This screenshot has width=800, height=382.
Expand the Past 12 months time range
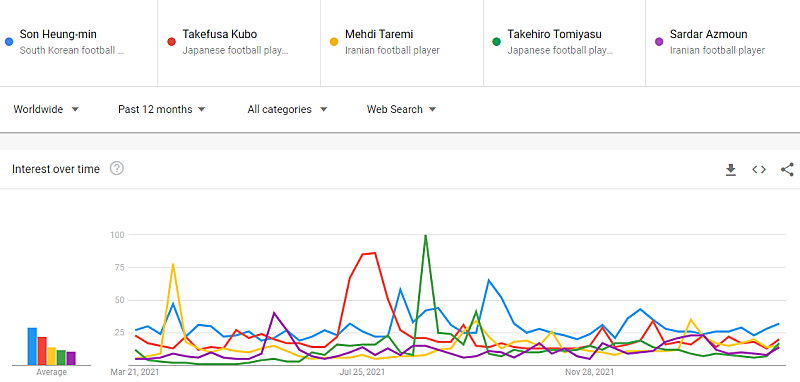(162, 109)
